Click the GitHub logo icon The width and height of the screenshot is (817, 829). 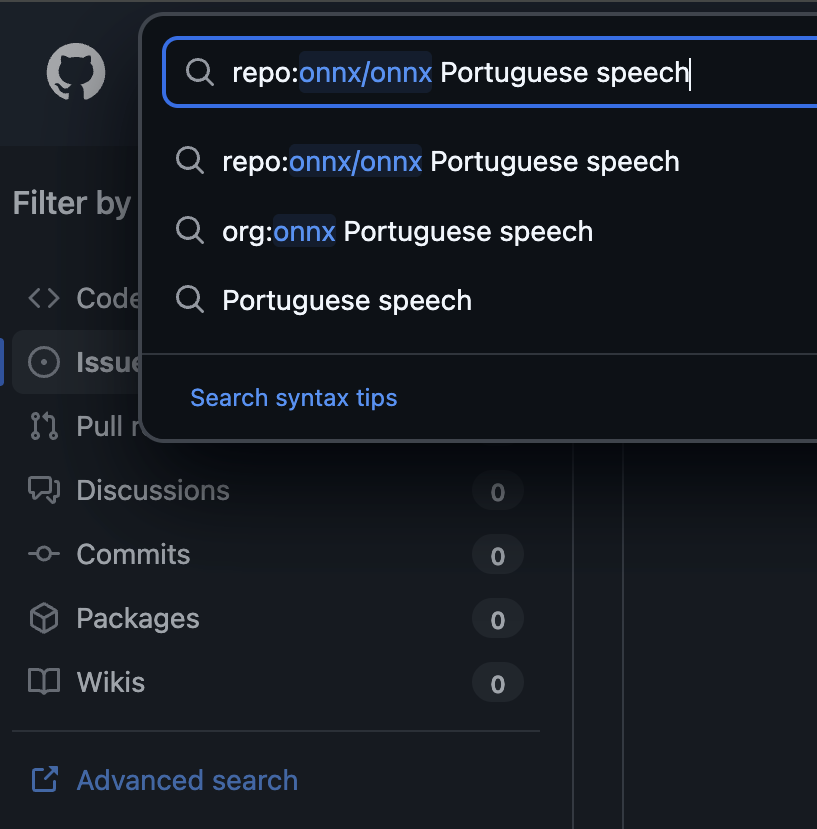[76, 73]
